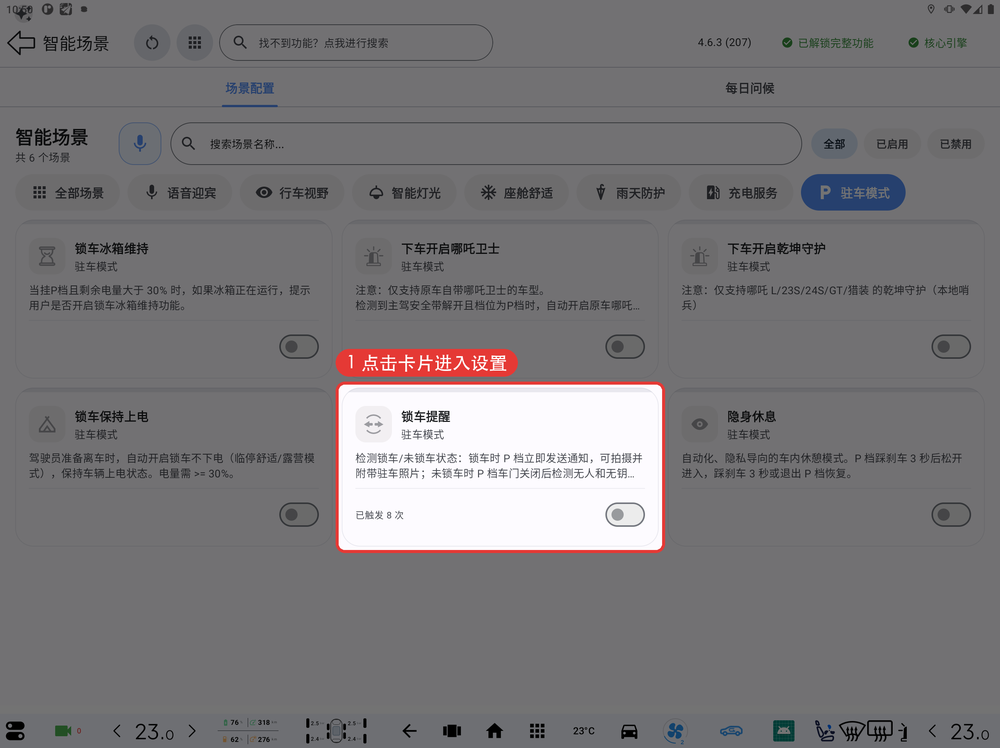
Task: Click tent icon on 锁车保持上电 card
Action: pyautogui.click(x=47, y=424)
